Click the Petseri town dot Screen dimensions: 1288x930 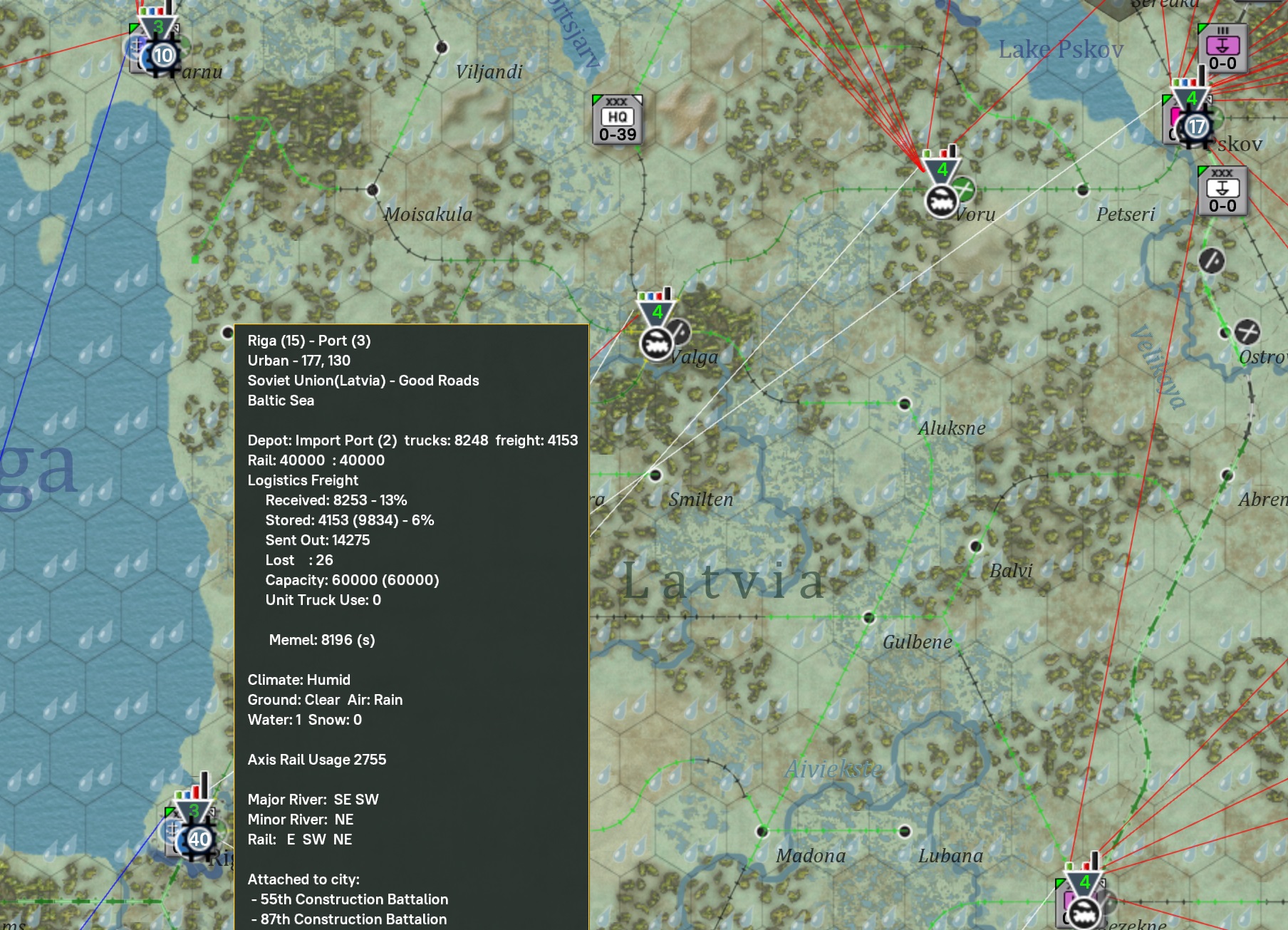[x=1083, y=190]
